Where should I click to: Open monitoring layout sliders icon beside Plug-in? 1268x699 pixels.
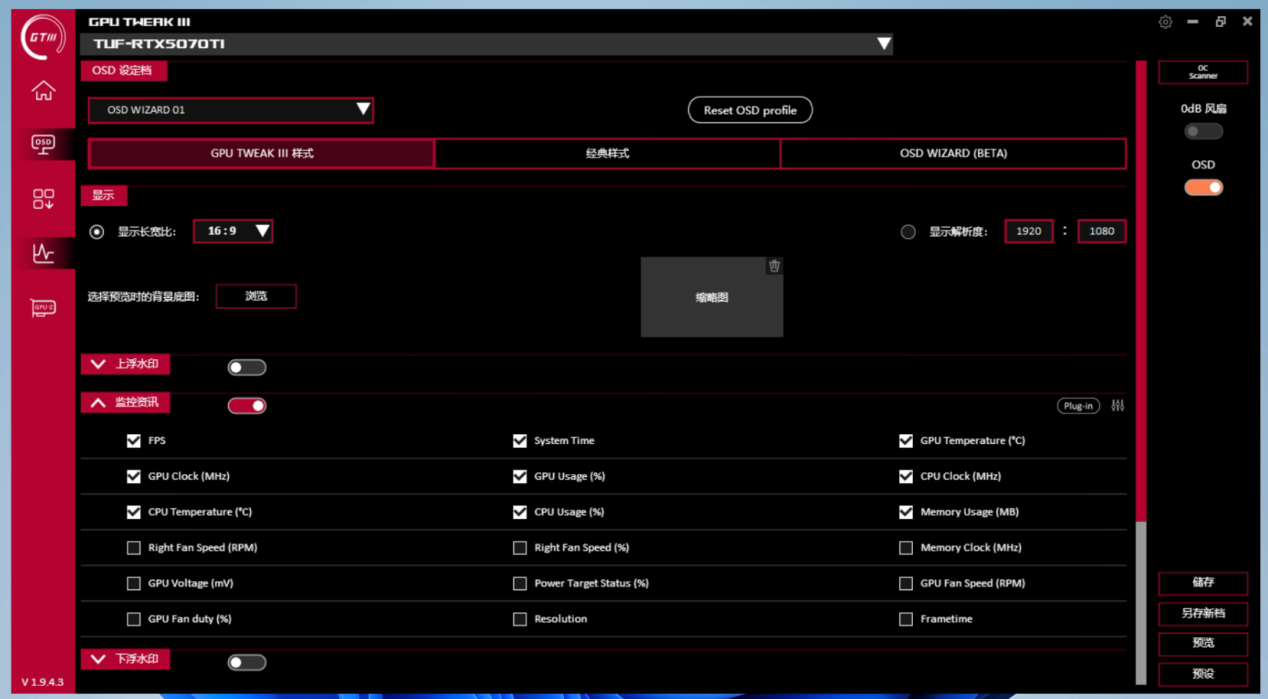pos(1118,406)
